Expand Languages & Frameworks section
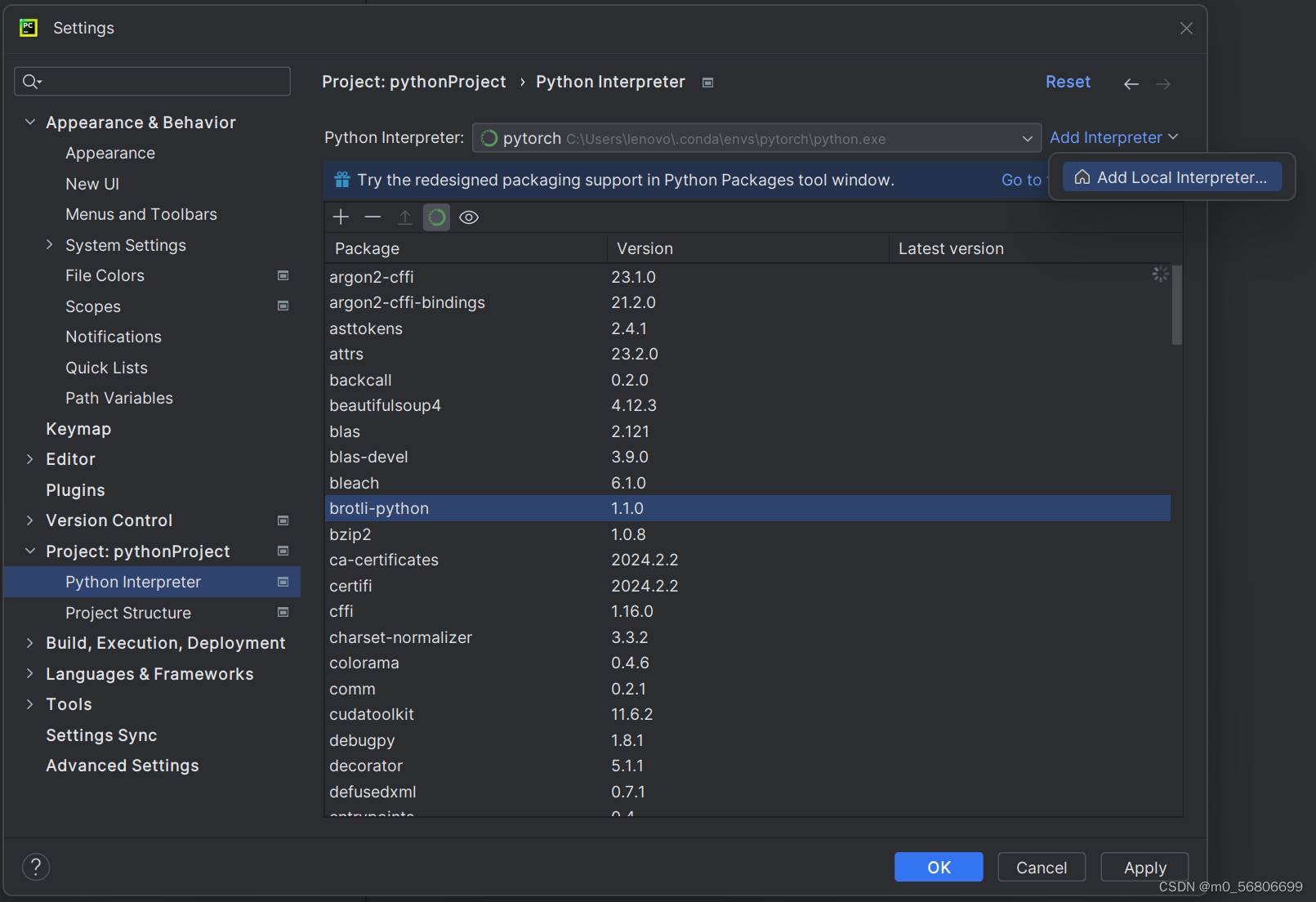 30,674
